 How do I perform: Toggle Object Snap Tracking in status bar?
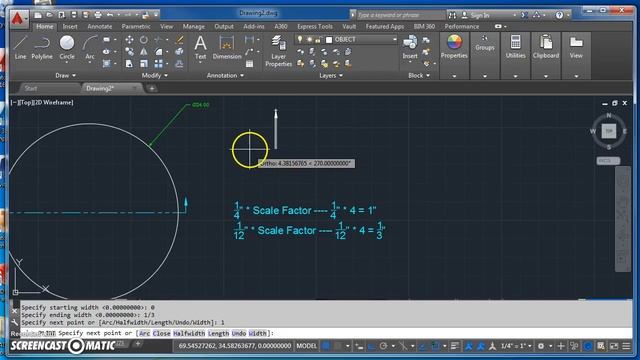(x=422, y=346)
